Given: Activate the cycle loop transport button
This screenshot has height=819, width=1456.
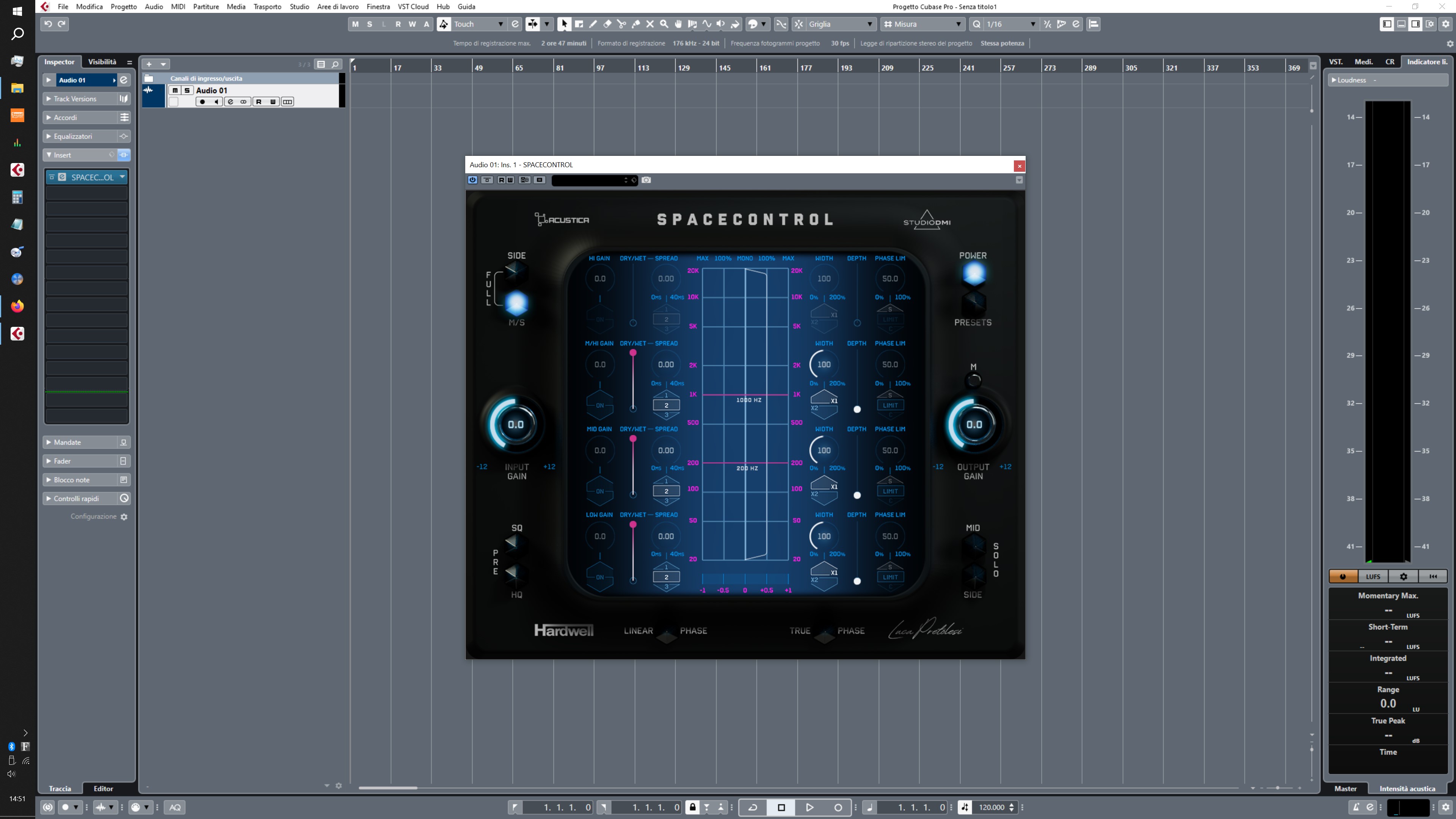Looking at the screenshot, I should [752, 807].
